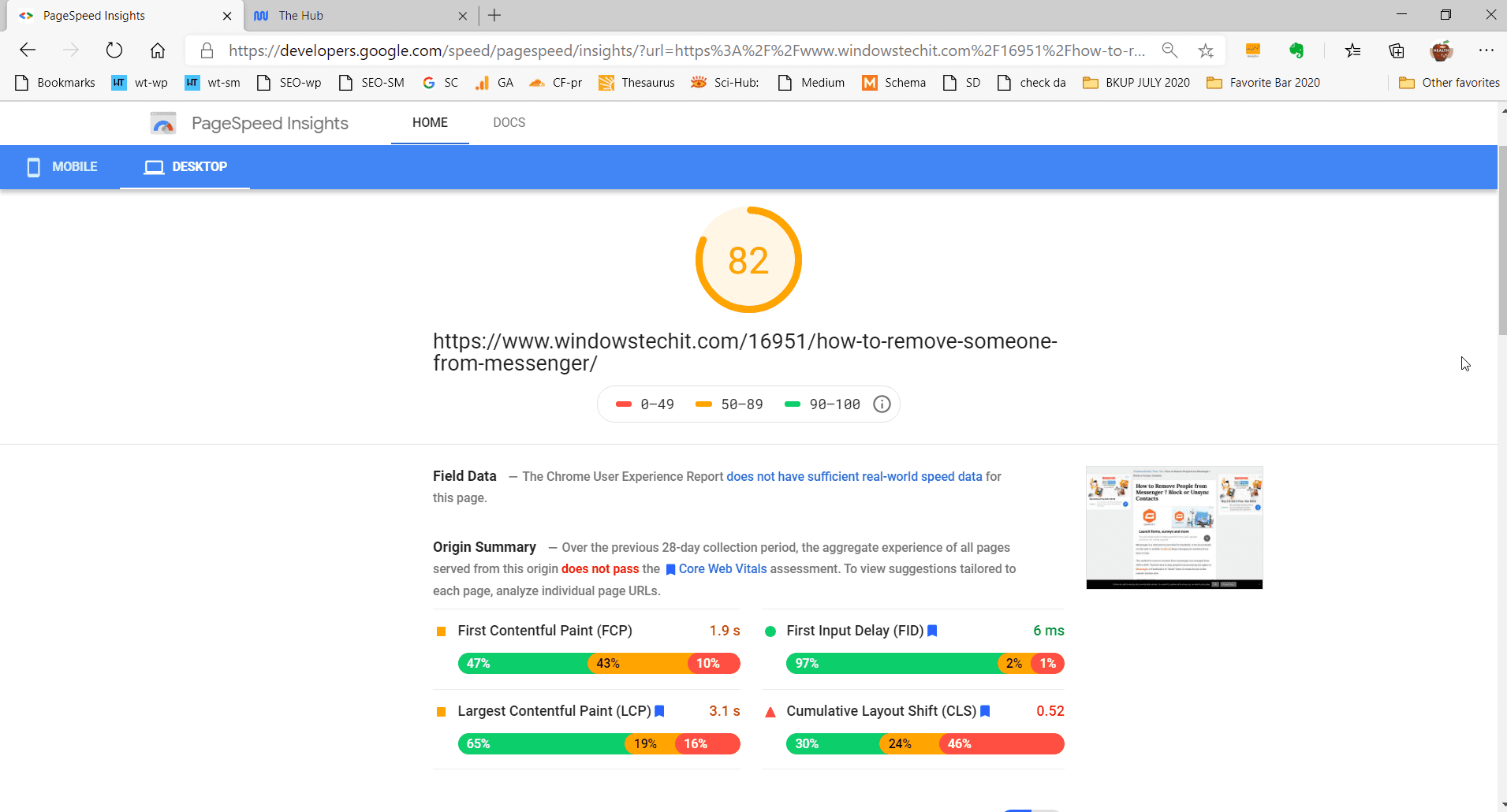This screenshot has height=812, width=1507.
Task: Open the Collections icon
Action: (x=1397, y=50)
